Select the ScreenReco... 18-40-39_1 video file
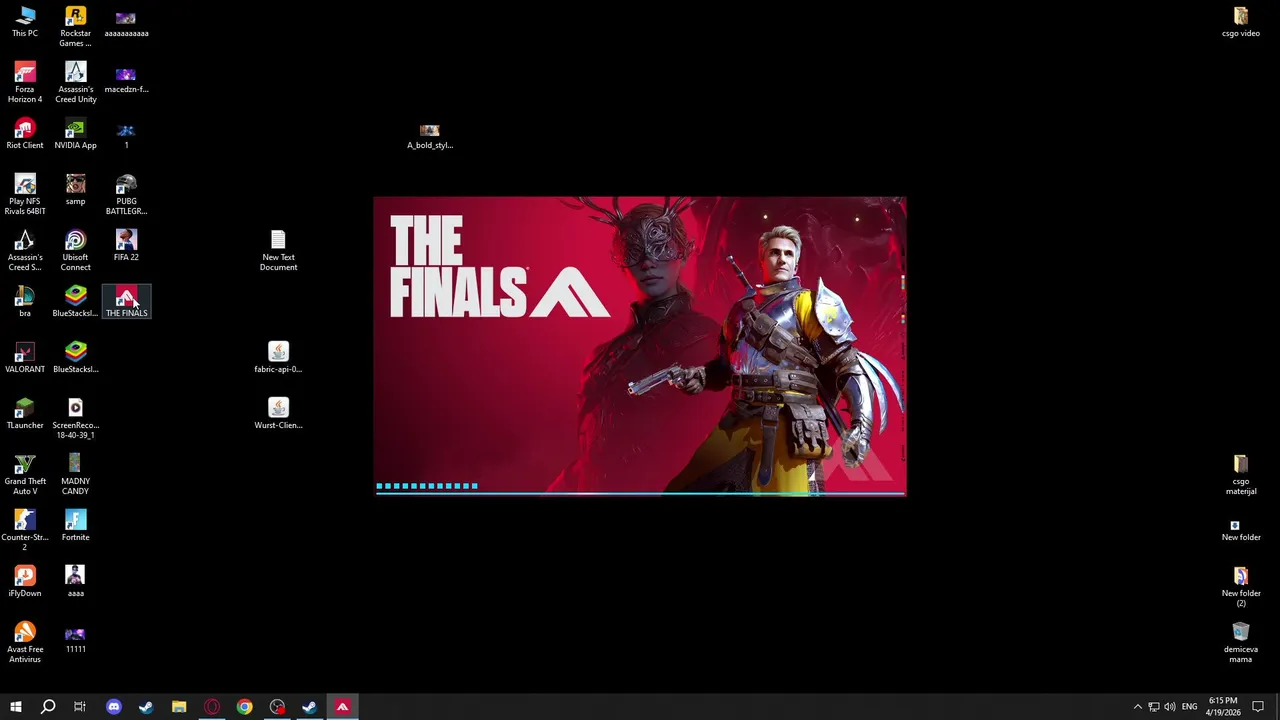This screenshot has height=720, width=1280. 75,418
